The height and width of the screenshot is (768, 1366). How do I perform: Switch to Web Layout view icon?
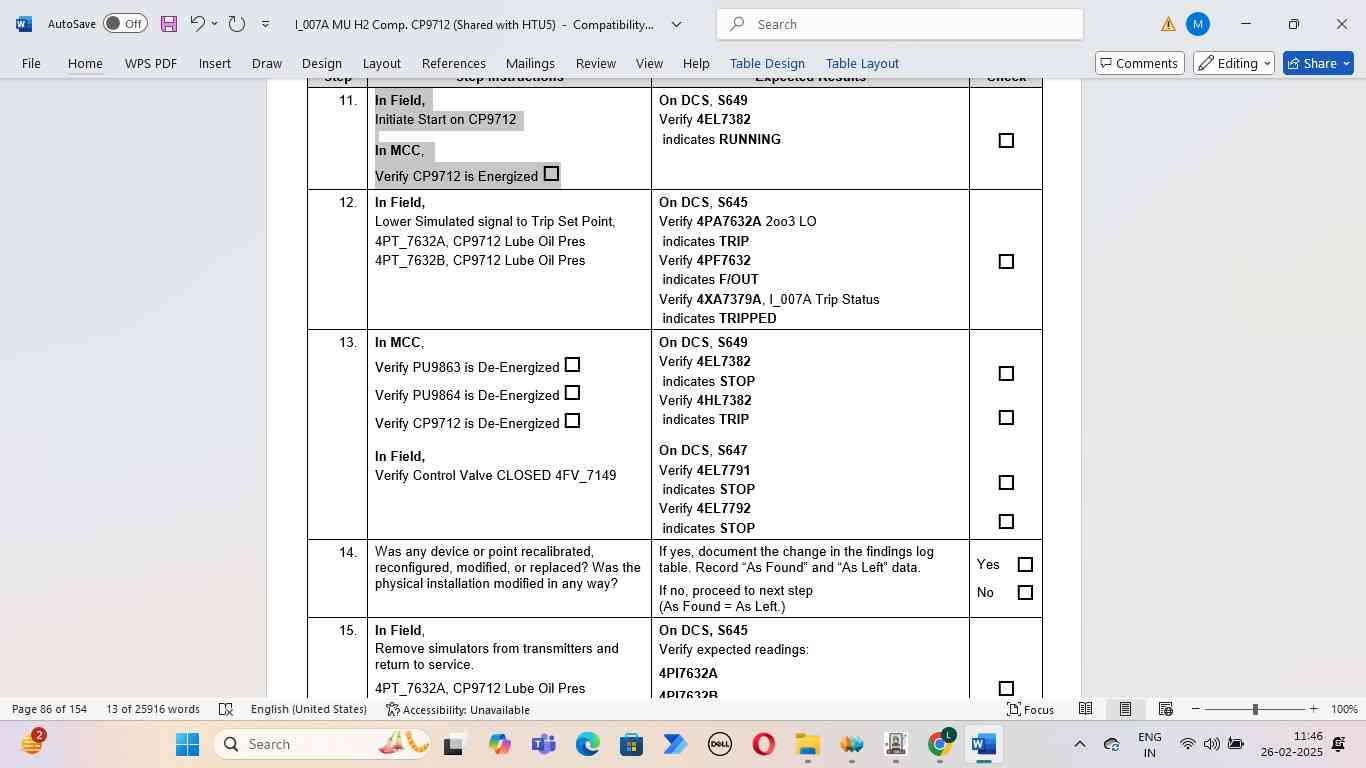(x=1165, y=709)
